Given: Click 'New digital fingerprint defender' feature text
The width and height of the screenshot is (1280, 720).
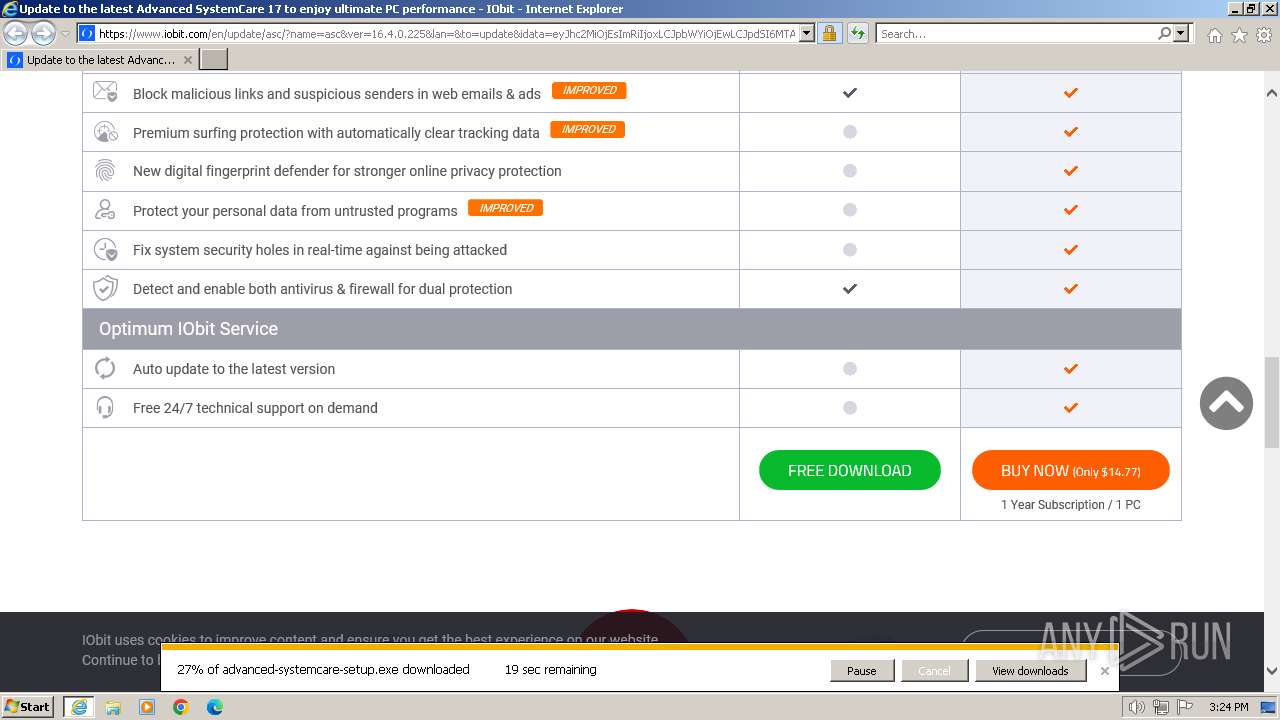Looking at the screenshot, I should pyautogui.click(x=347, y=171).
